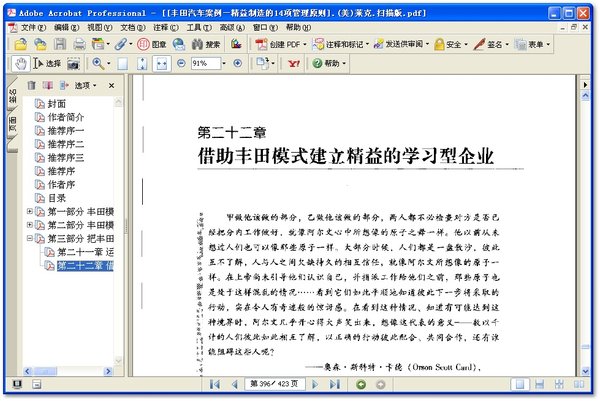The width and height of the screenshot is (600, 401).
Task: Click the zoom out minus button
Action: click(180, 63)
